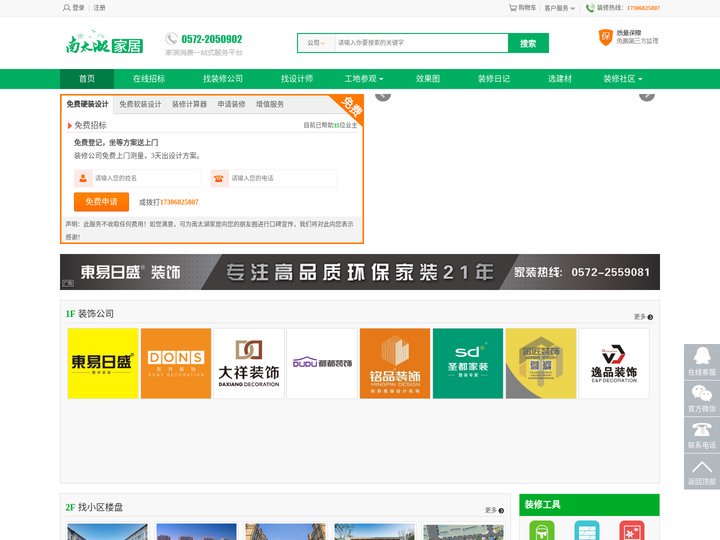720x540 pixels.
Task: Select the 首页 navigation item
Action: (x=87, y=79)
